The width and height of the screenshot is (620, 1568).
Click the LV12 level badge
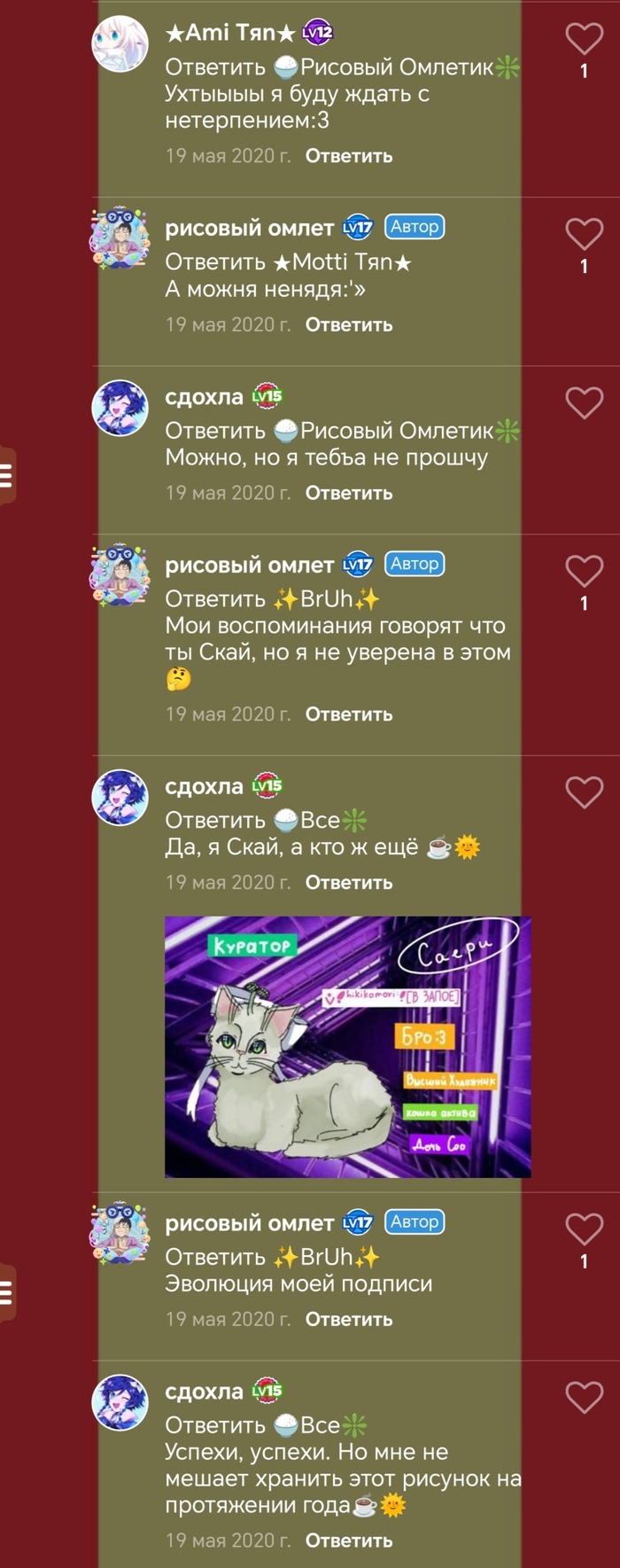point(318,34)
